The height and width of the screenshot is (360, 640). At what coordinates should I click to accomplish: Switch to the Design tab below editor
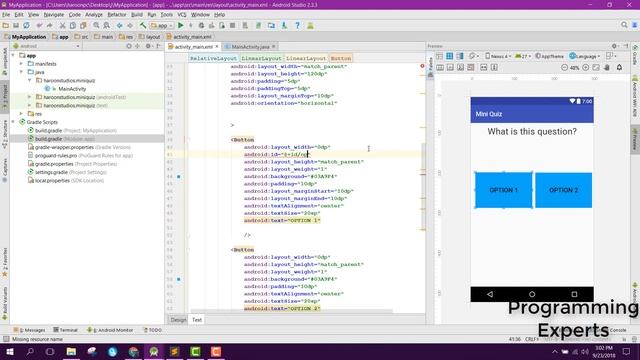click(x=178, y=320)
